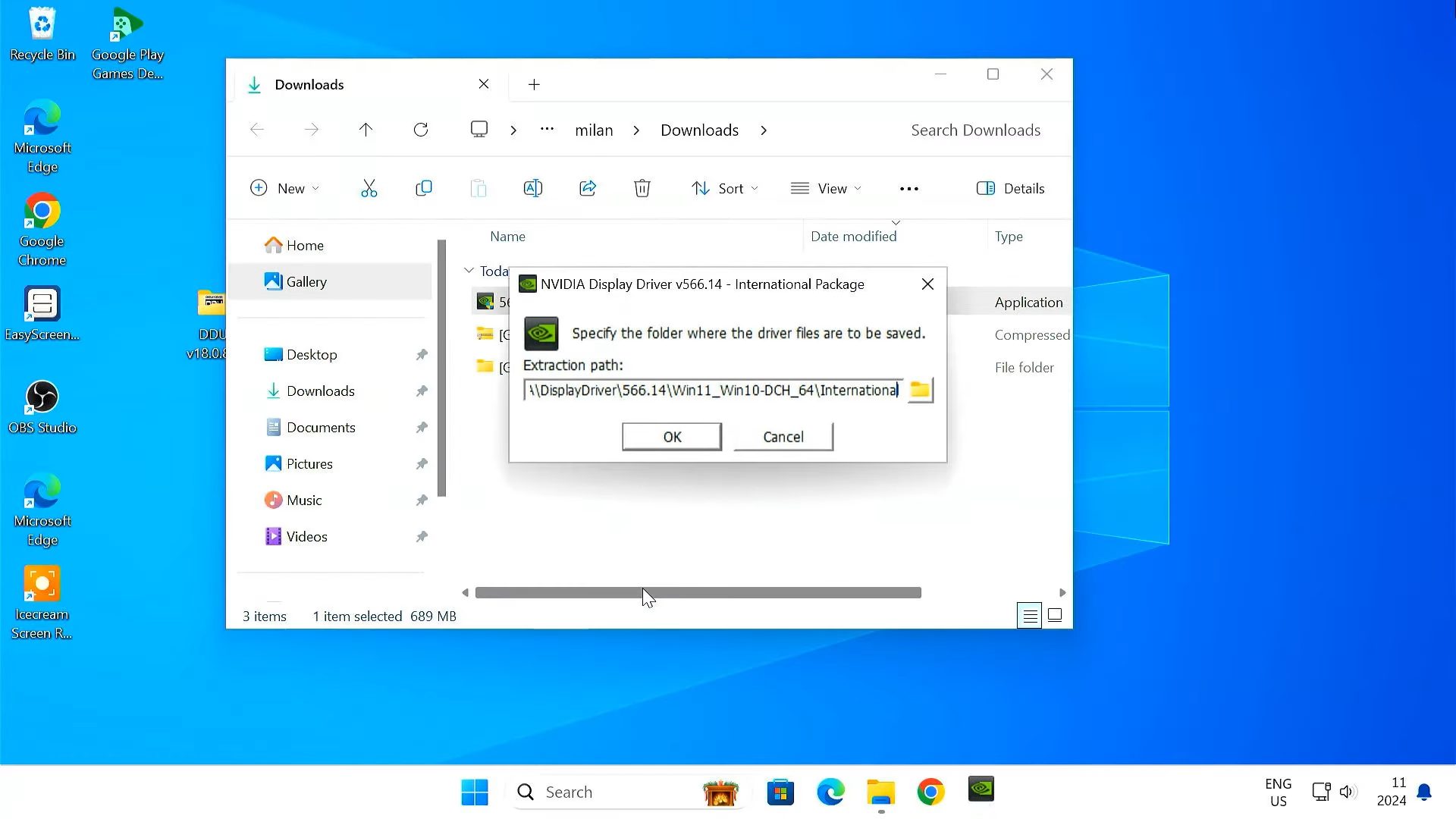Refresh the Downloads folder

coord(421,130)
